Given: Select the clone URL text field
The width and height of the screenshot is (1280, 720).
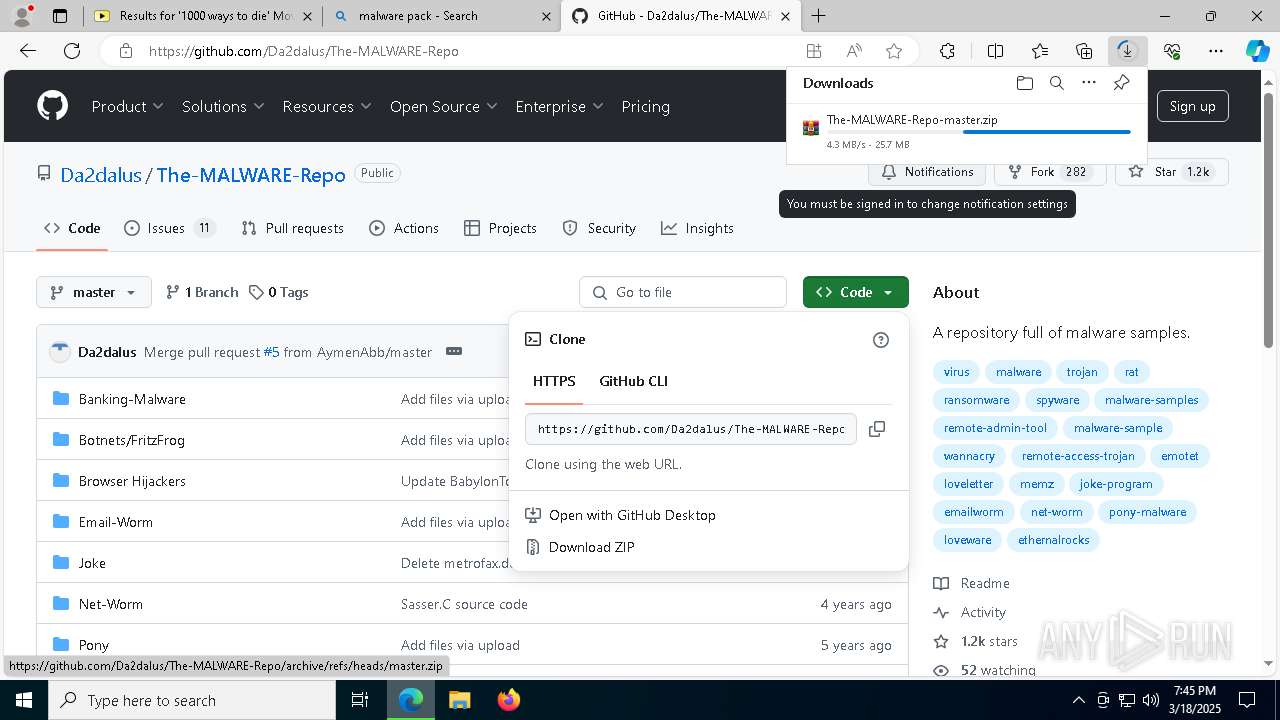Looking at the screenshot, I should (691, 429).
